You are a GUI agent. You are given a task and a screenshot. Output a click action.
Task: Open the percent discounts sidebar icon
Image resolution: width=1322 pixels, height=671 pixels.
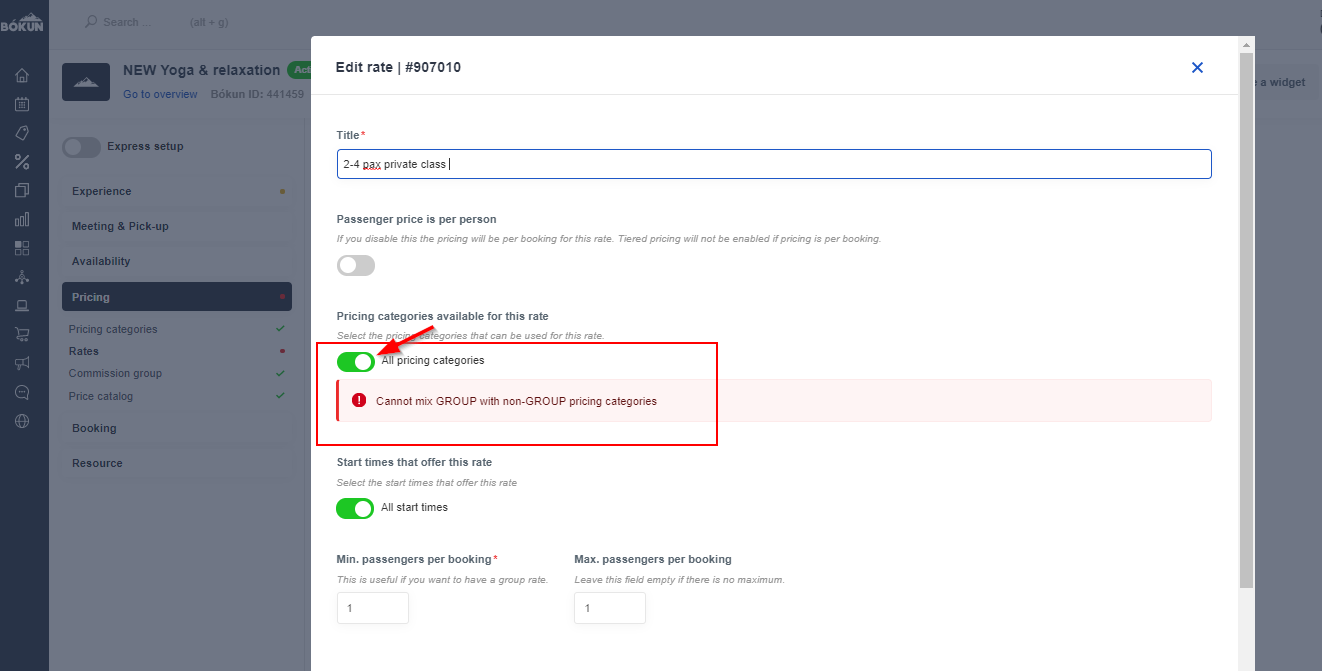[22, 162]
